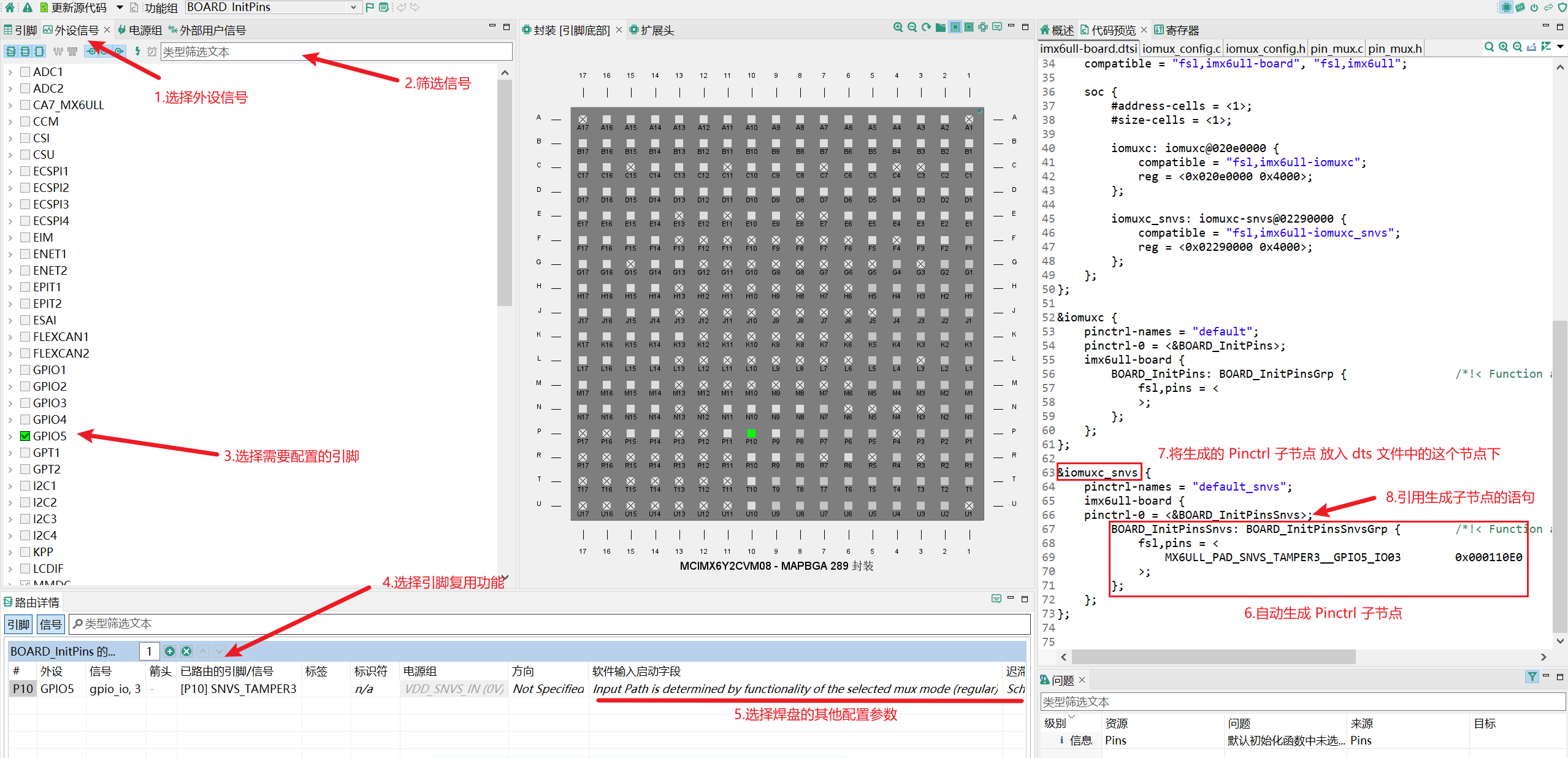
Task: Expand the GPIO5 tree node
Action: (x=10, y=436)
